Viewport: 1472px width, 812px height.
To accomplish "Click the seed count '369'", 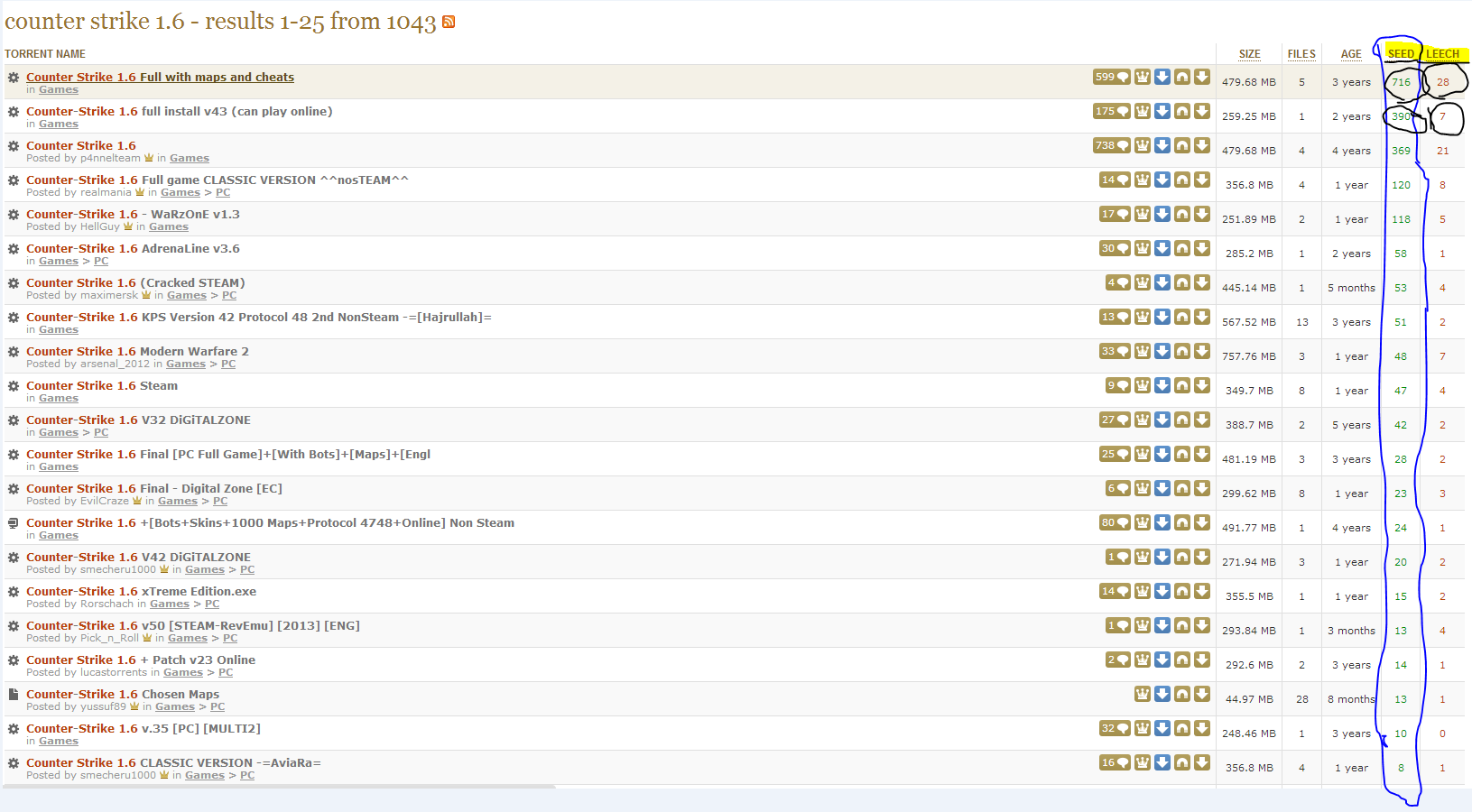I will click(1401, 151).
